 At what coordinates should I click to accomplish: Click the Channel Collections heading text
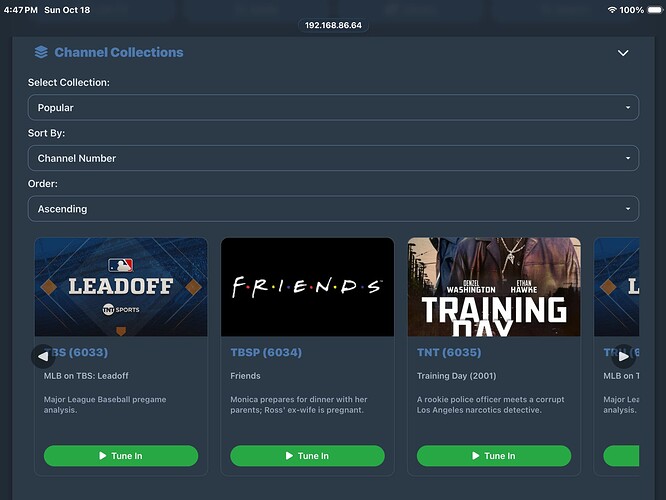pyautogui.click(x=119, y=52)
